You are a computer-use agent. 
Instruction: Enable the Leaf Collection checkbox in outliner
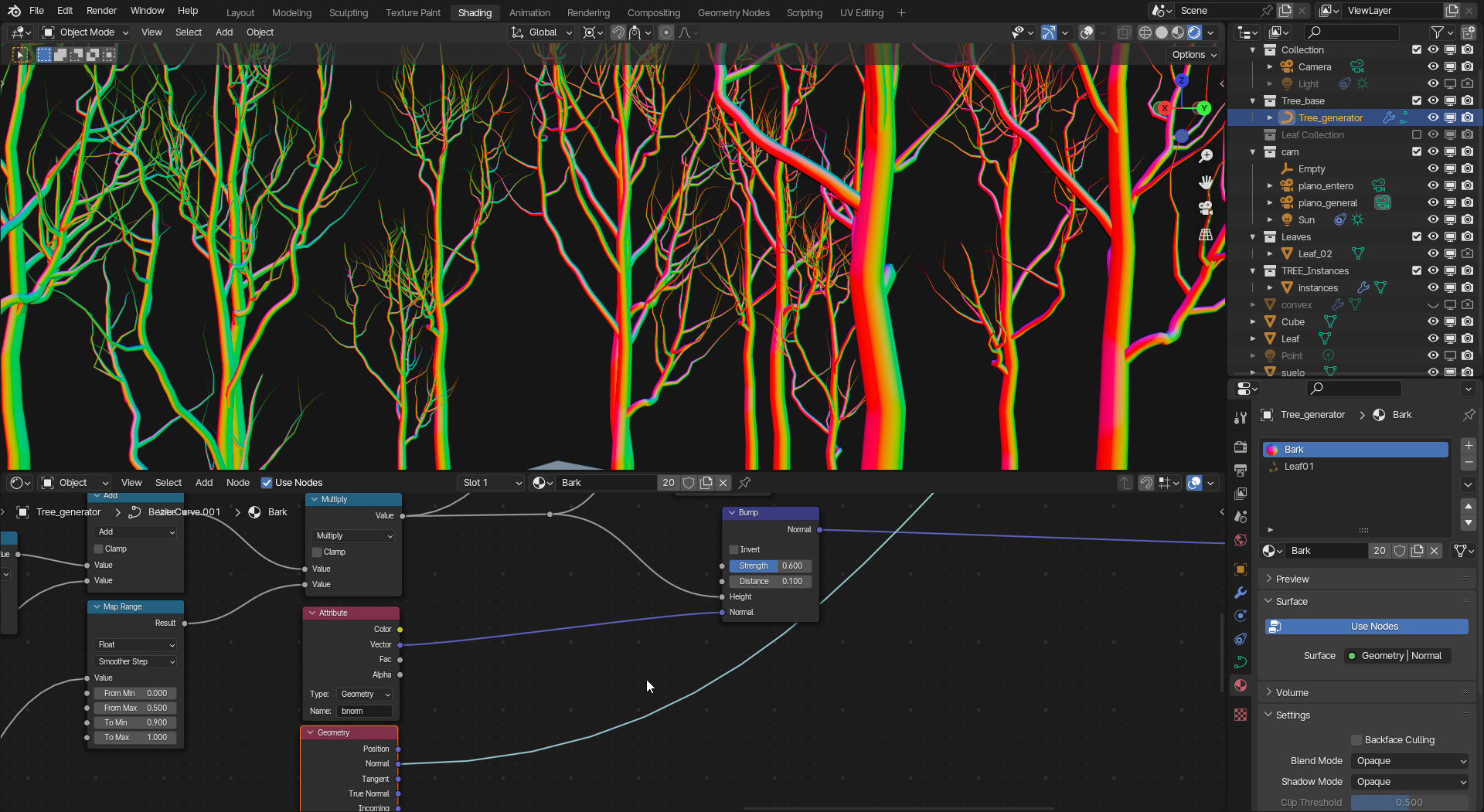click(1417, 135)
